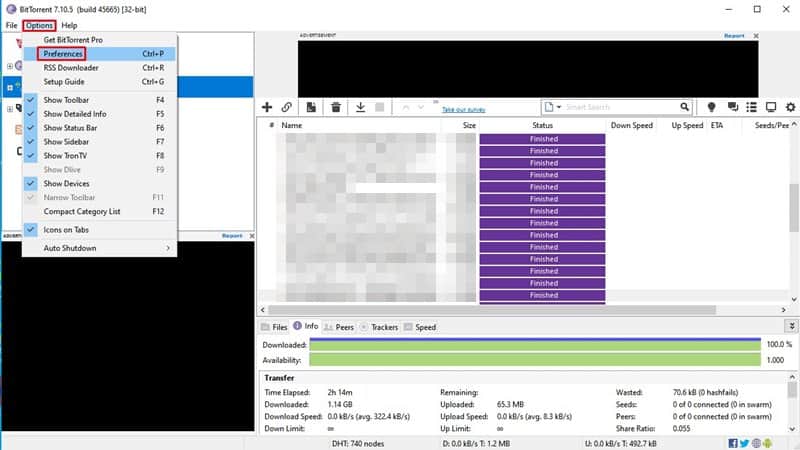
Task: Click the Add Torrent plus icon
Action: 267,107
